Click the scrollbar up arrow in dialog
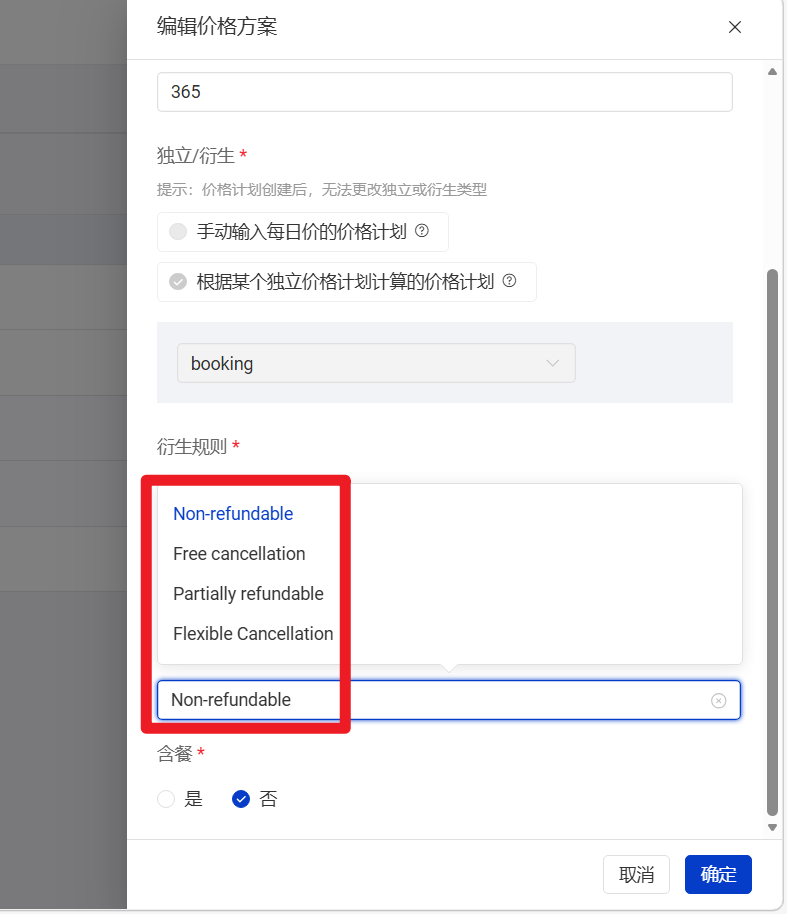This screenshot has width=787, height=914. (772, 71)
